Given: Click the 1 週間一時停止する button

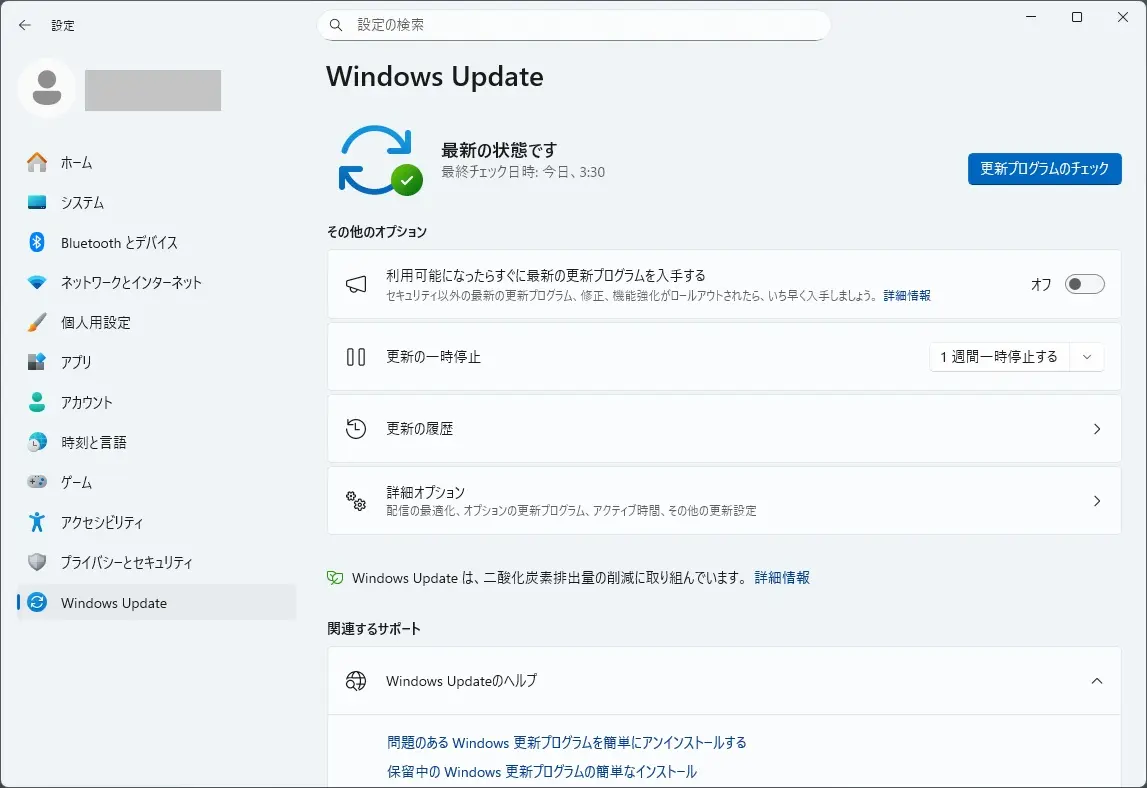Looking at the screenshot, I should pyautogui.click(x=998, y=357).
